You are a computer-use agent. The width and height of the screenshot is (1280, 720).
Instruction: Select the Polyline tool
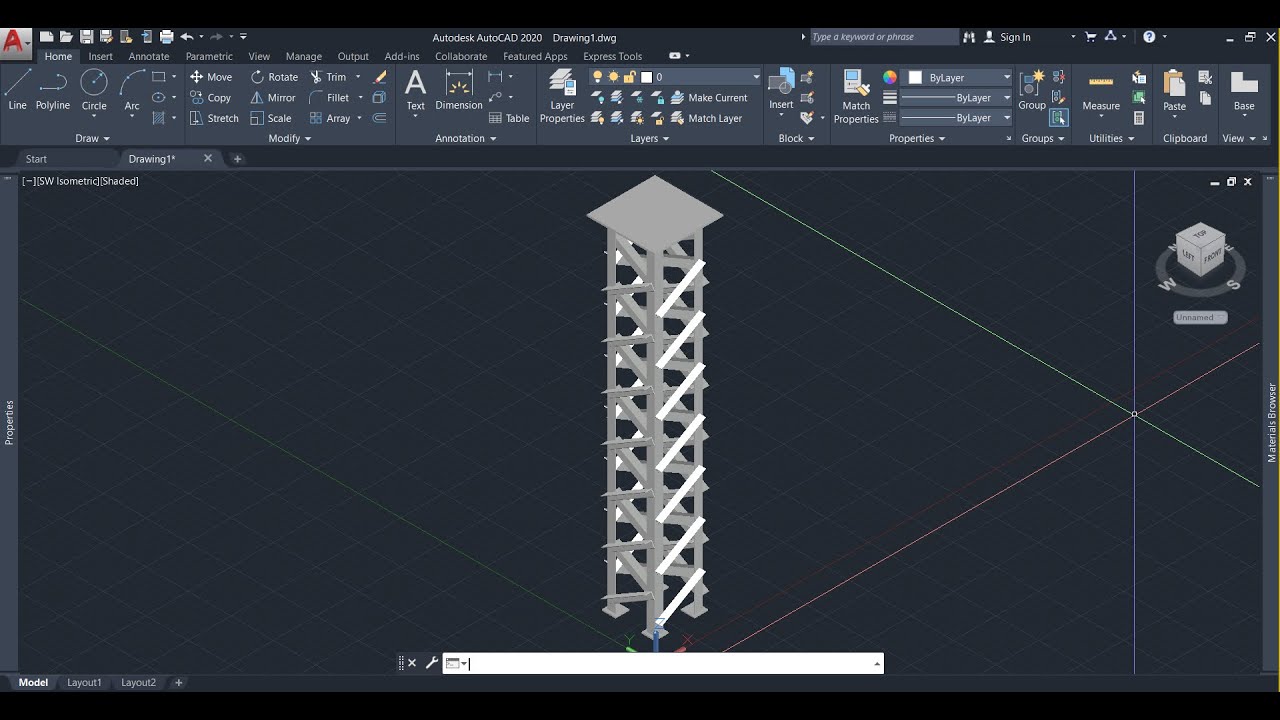[53, 89]
